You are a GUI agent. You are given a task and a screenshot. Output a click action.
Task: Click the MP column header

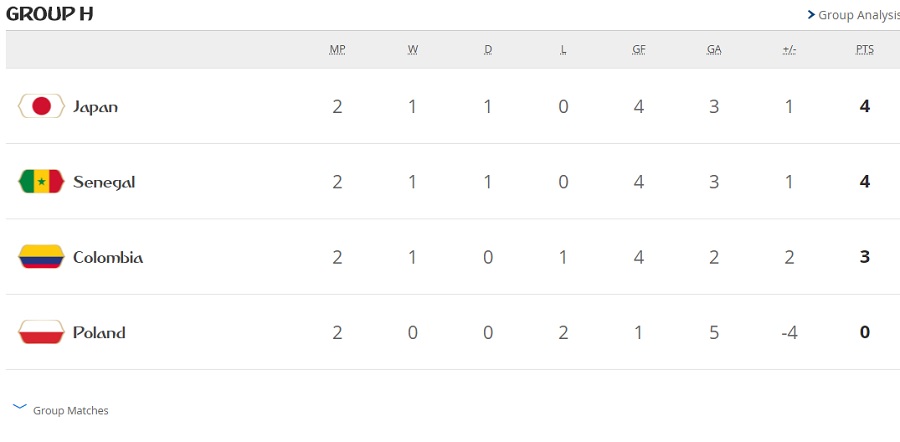coord(338,50)
